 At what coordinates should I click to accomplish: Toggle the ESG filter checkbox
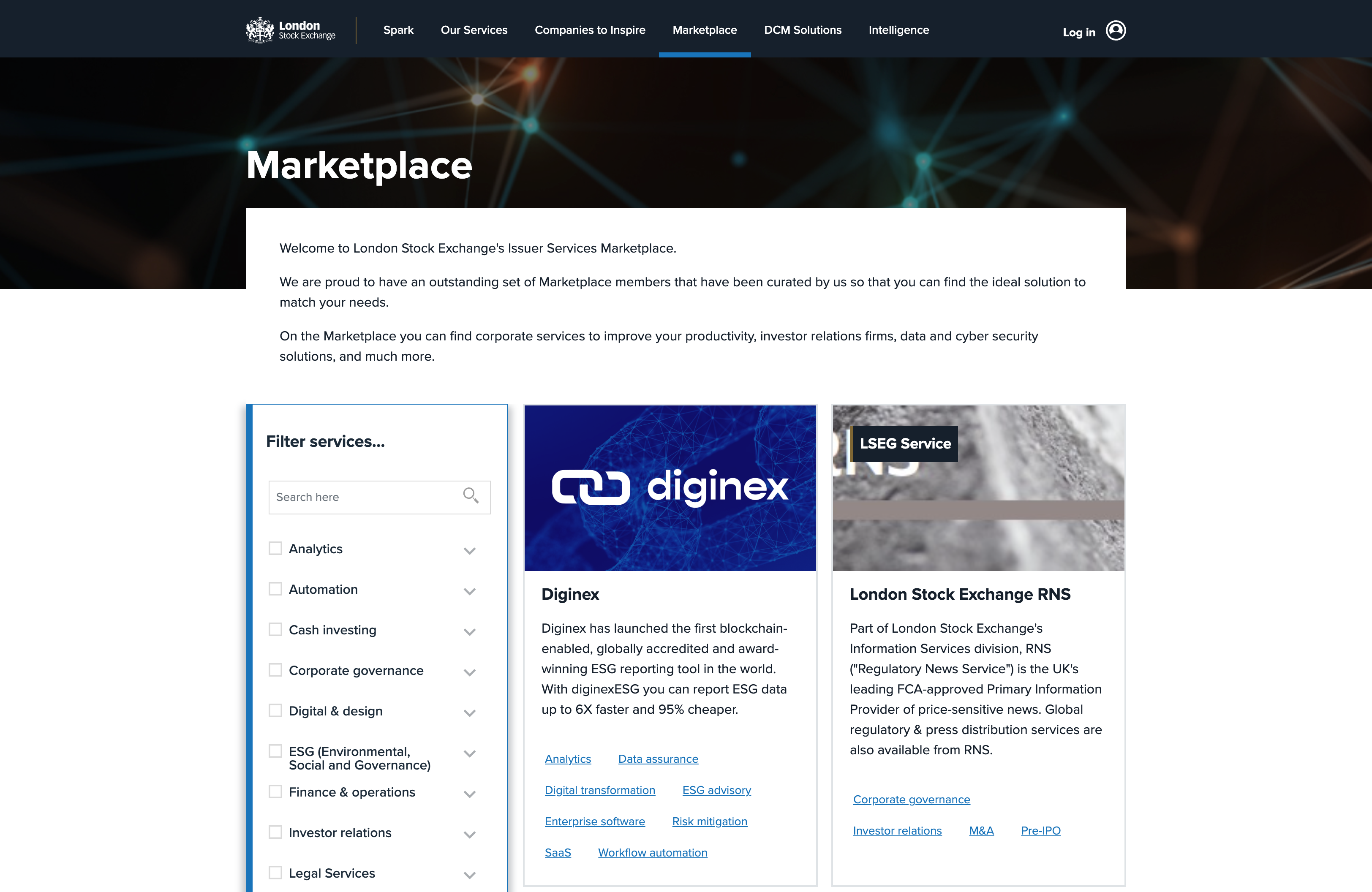coord(275,751)
